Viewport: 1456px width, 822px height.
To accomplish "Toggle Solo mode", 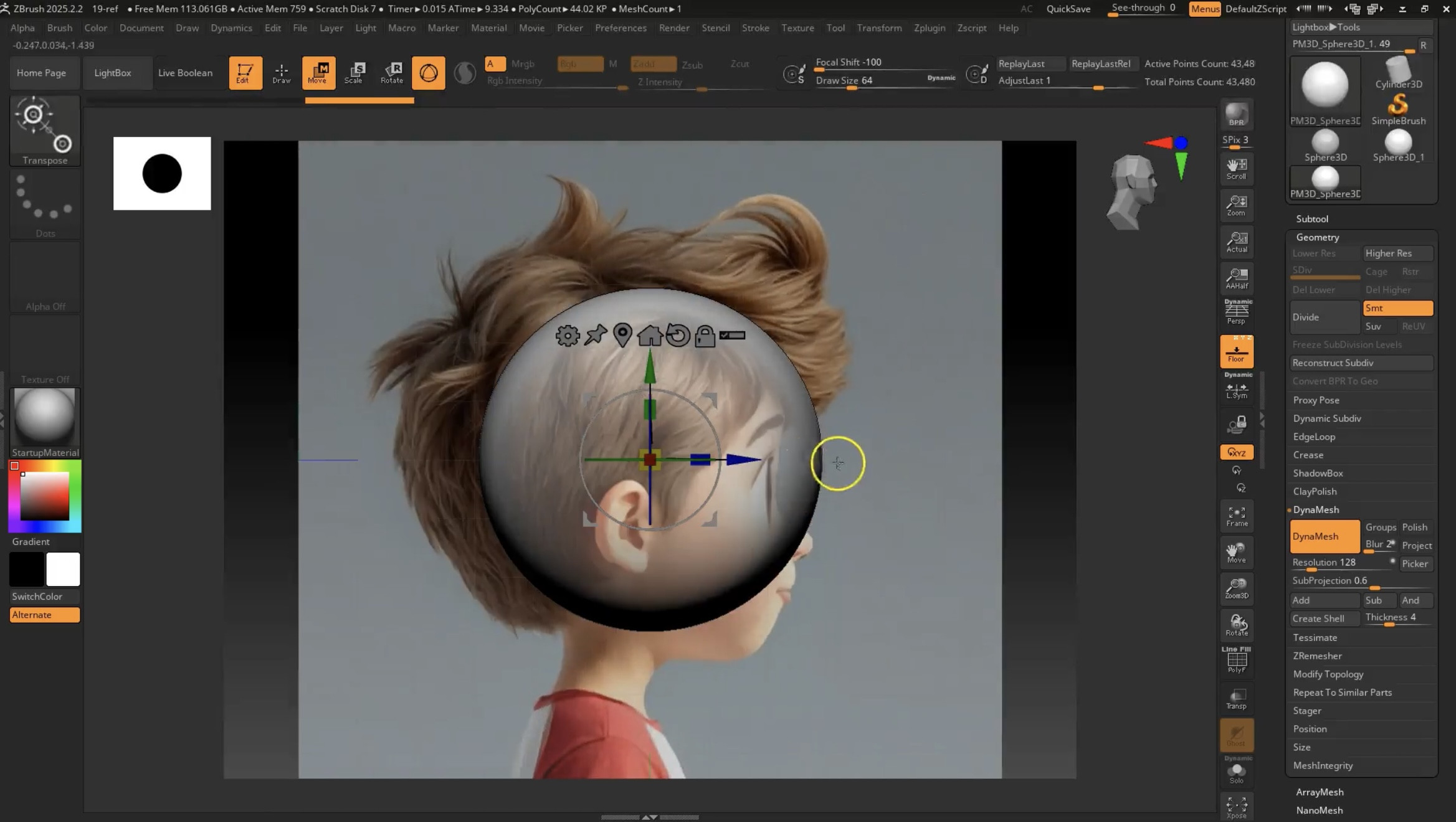I will click(1237, 771).
